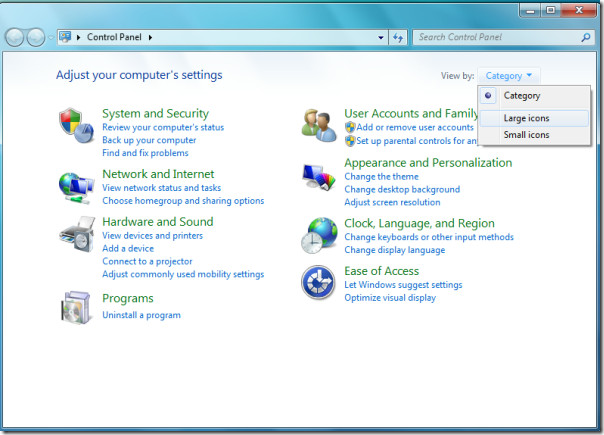Click View network status and tasks
The width and height of the screenshot is (604, 435).
click(161, 188)
